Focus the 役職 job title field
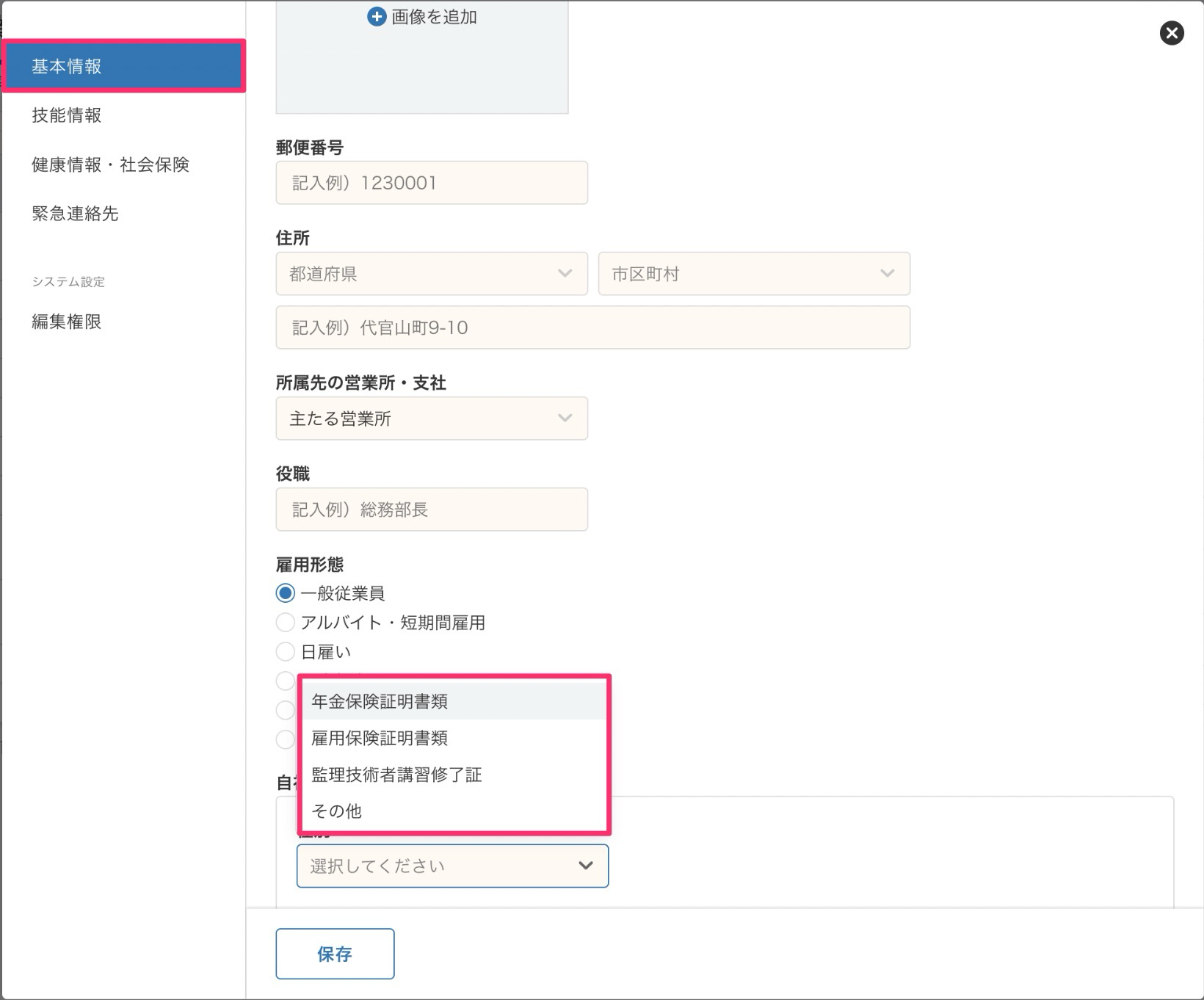The height and width of the screenshot is (1000, 1204). pyautogui.click(x=431, y=510)
